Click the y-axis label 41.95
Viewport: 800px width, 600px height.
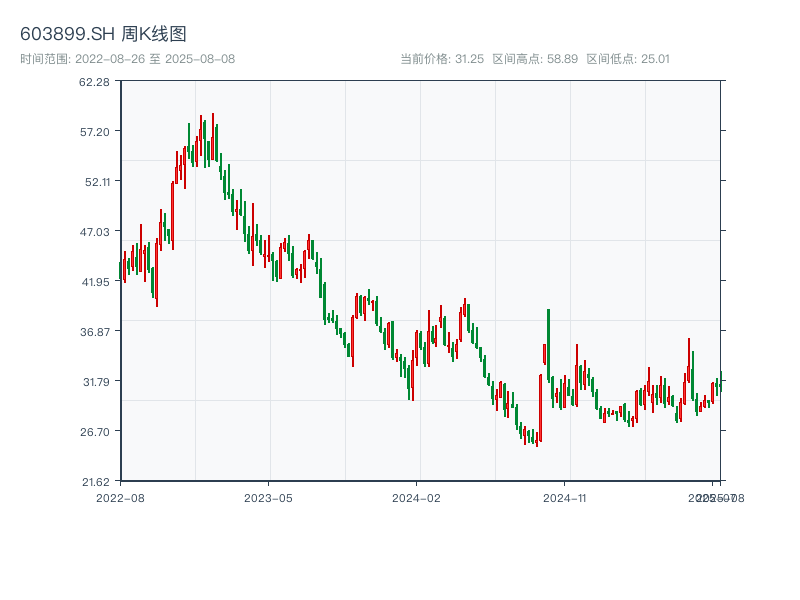tap(96, 282)
